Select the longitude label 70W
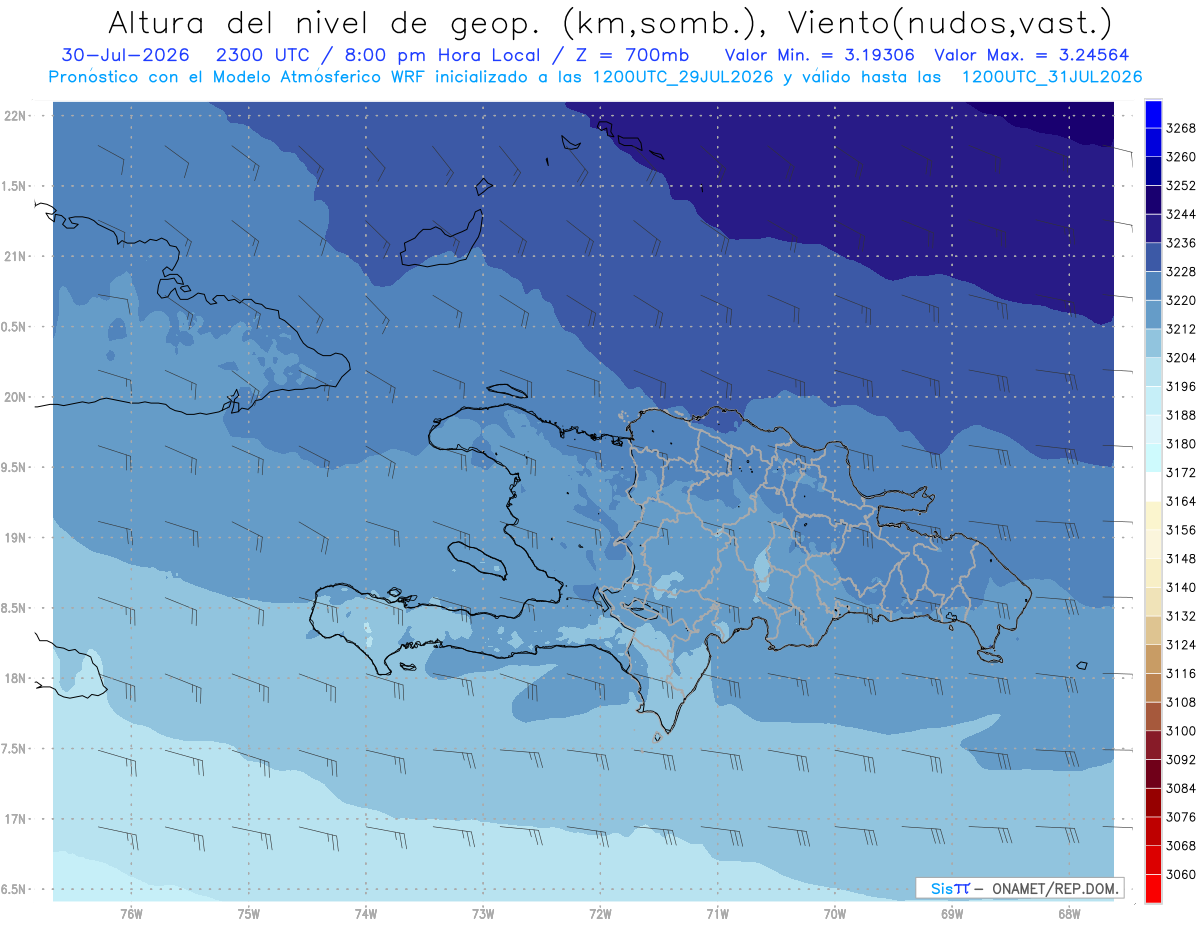 click(835, 913)
